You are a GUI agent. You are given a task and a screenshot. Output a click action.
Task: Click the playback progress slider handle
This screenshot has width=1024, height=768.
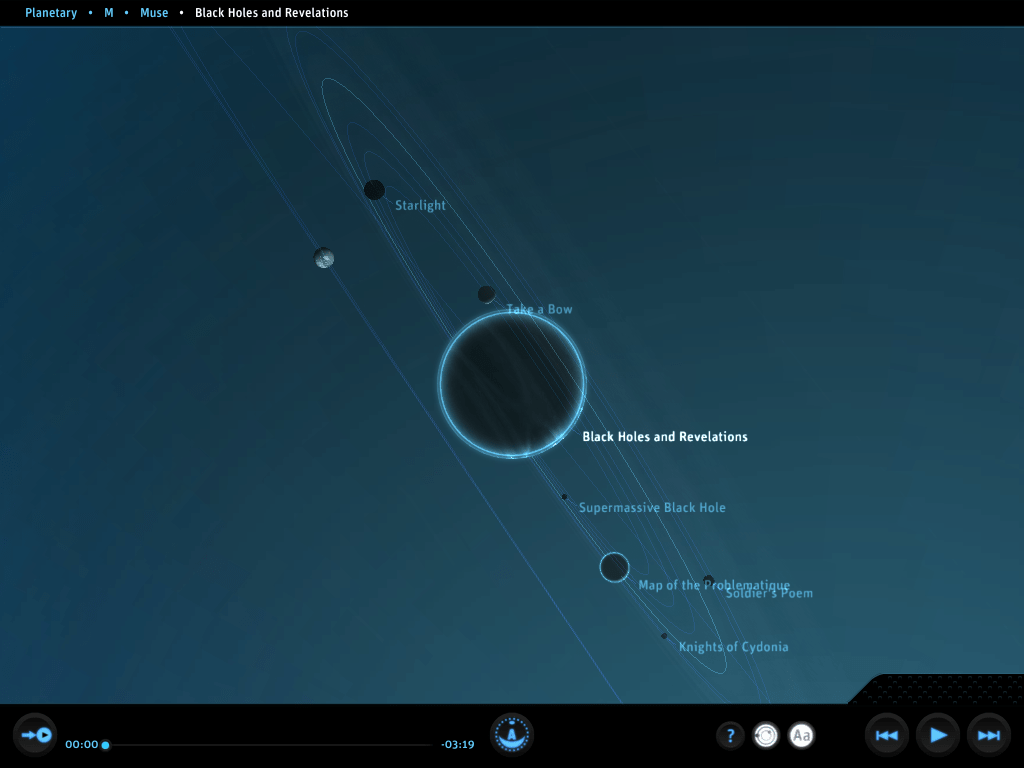[105, 744]
